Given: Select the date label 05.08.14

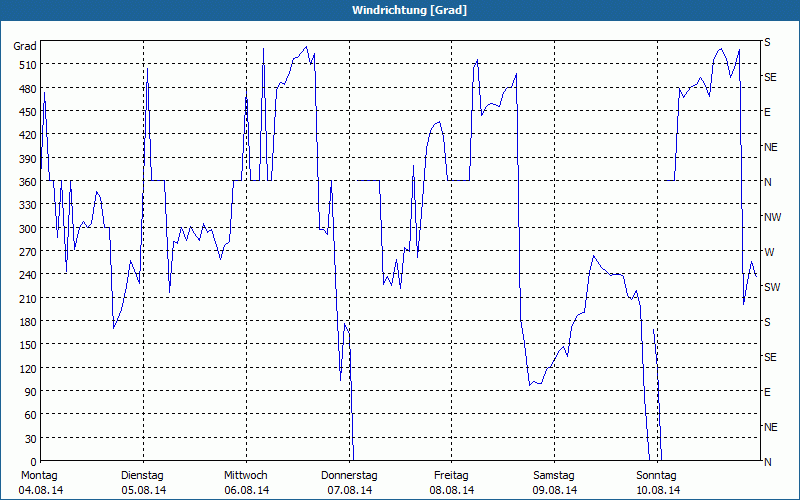Looking at the screenshot, I should tap(143, 490).
